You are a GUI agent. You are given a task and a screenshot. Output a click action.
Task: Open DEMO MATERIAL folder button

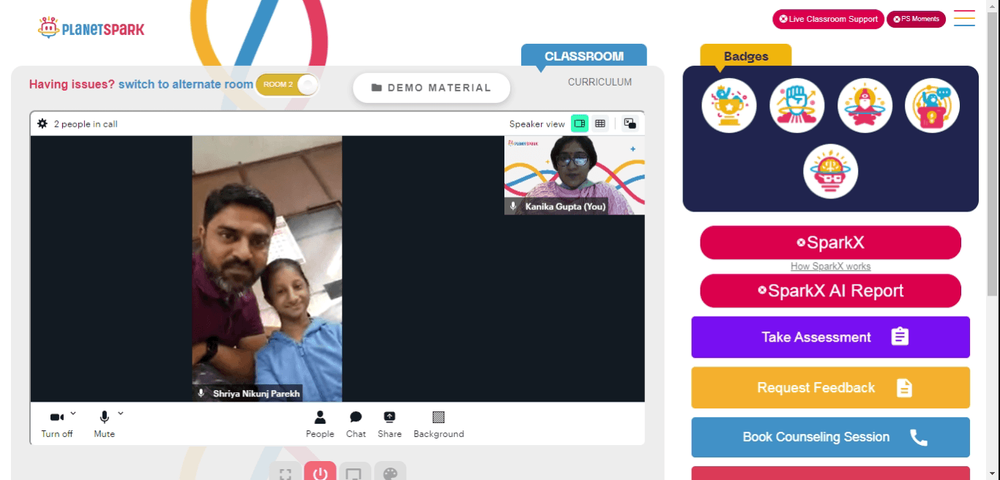click(x=432, y=88)
